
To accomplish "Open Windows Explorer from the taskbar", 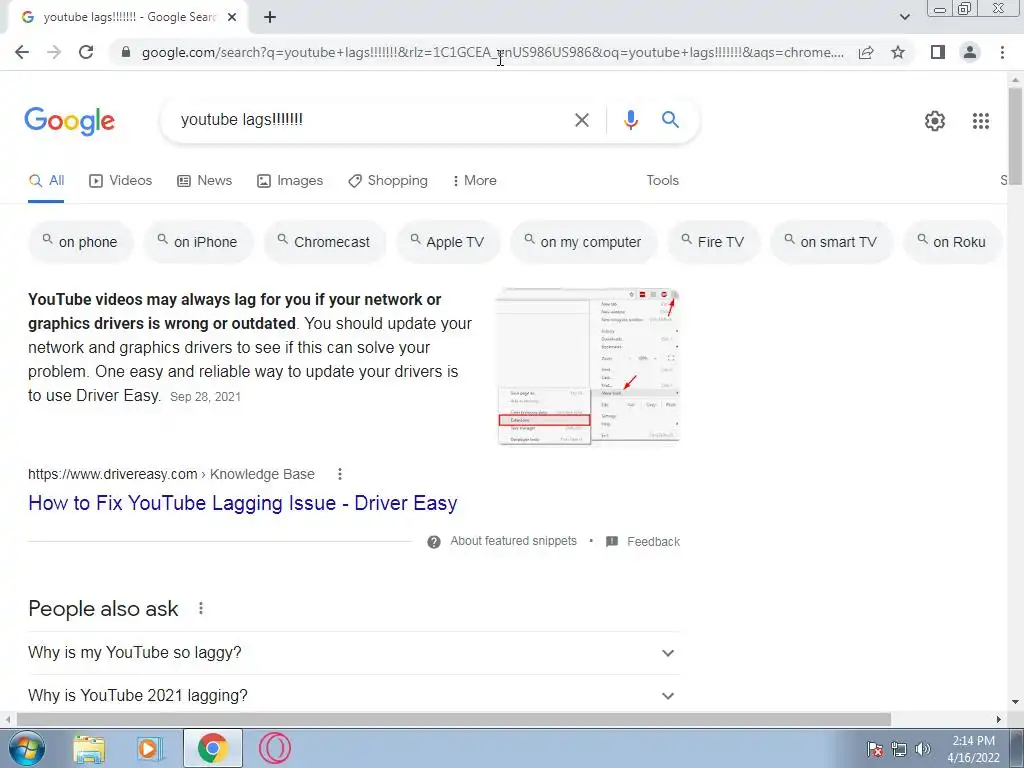I will coord(89,748).
